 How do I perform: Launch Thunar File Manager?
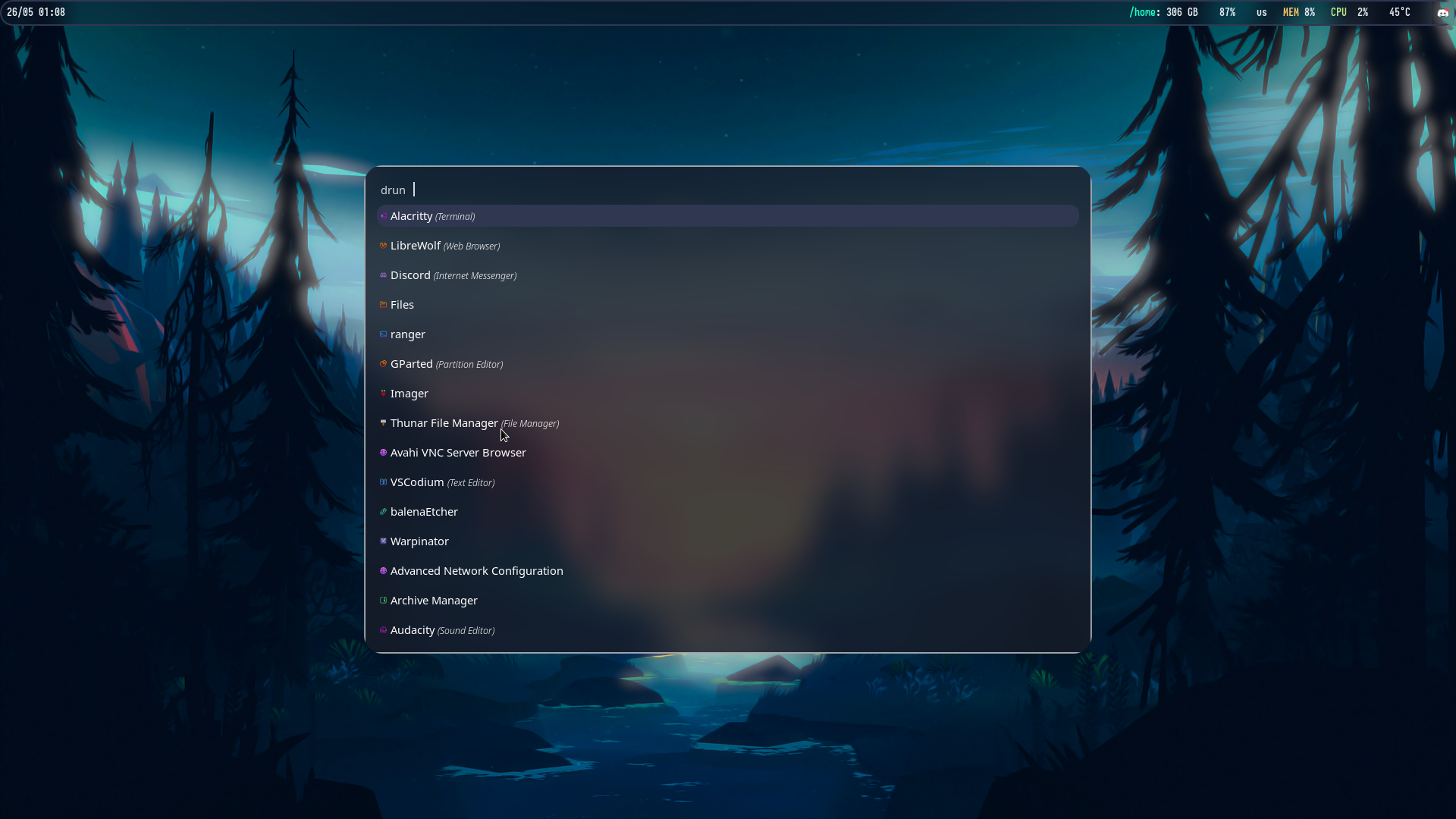click(x=444, y=423)
